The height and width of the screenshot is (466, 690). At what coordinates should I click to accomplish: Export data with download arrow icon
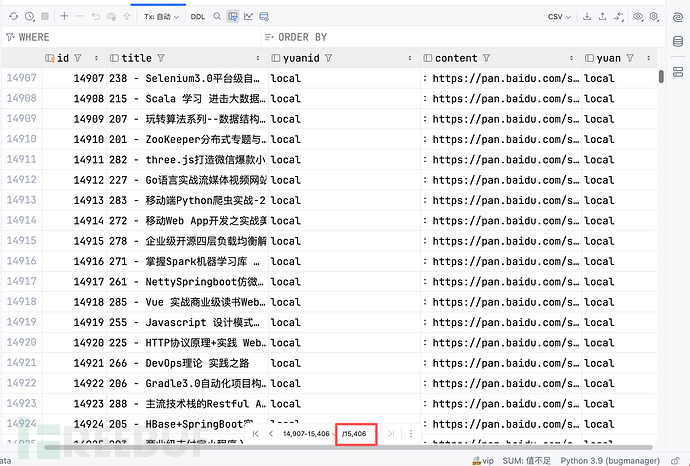coord(587,16)
